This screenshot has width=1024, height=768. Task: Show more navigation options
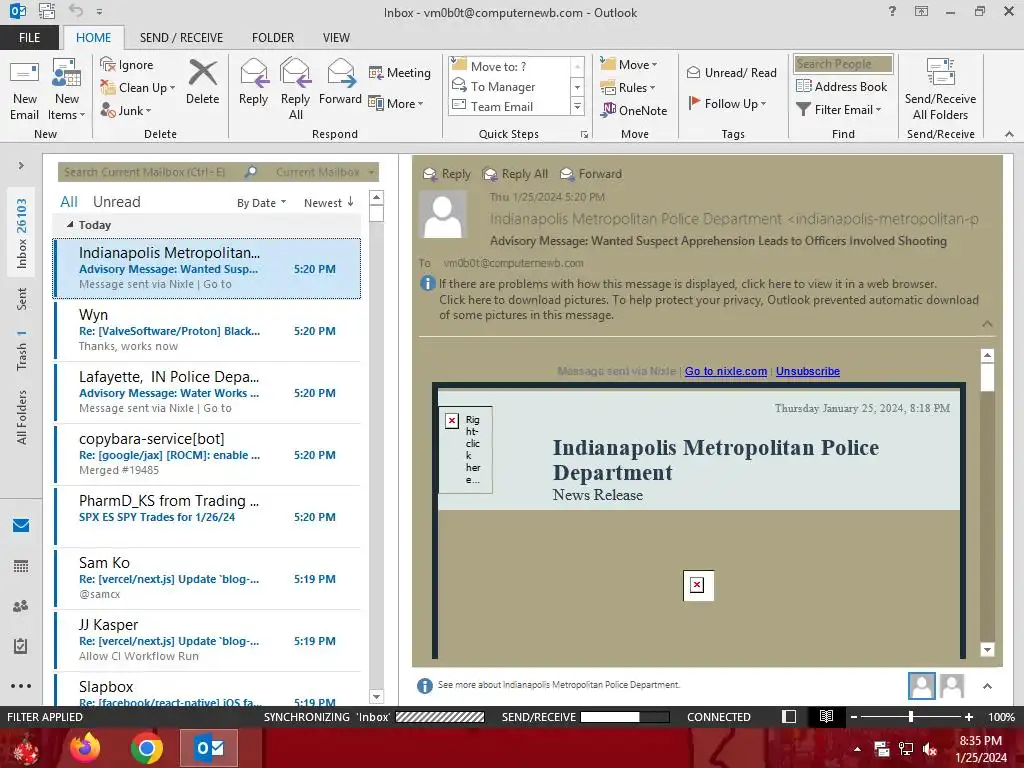21,686
